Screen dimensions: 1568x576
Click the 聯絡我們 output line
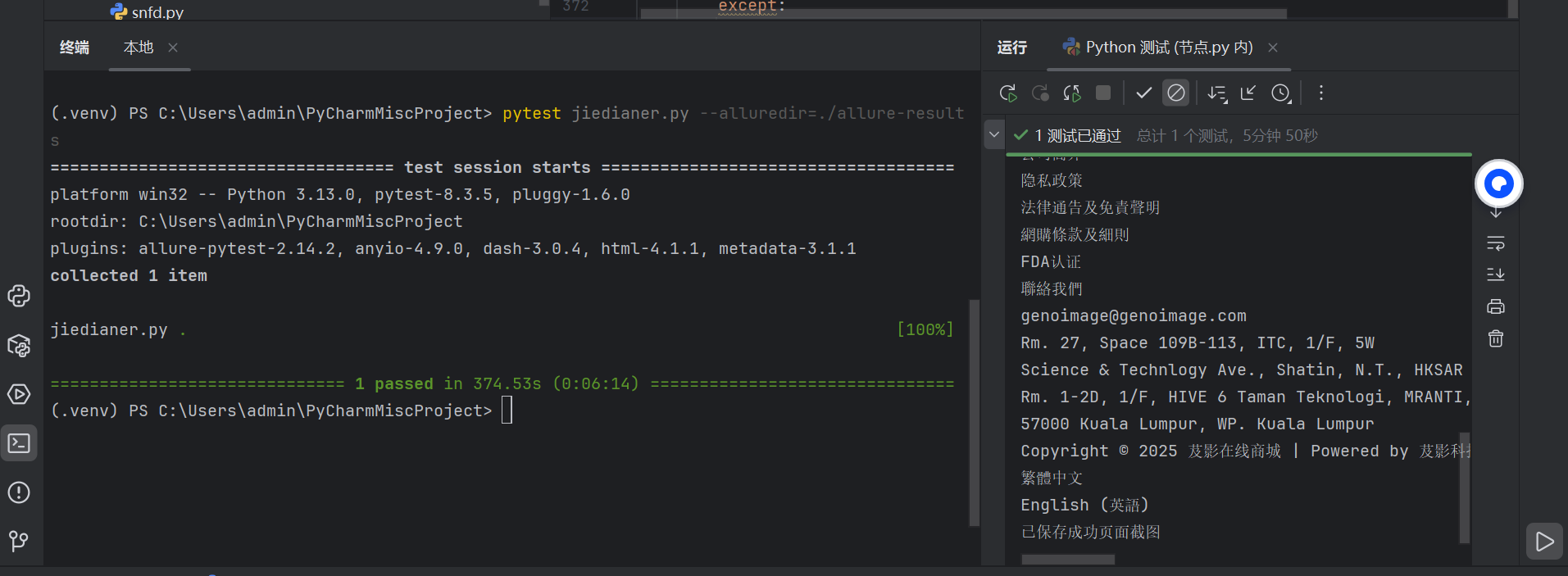(1052, 288)
